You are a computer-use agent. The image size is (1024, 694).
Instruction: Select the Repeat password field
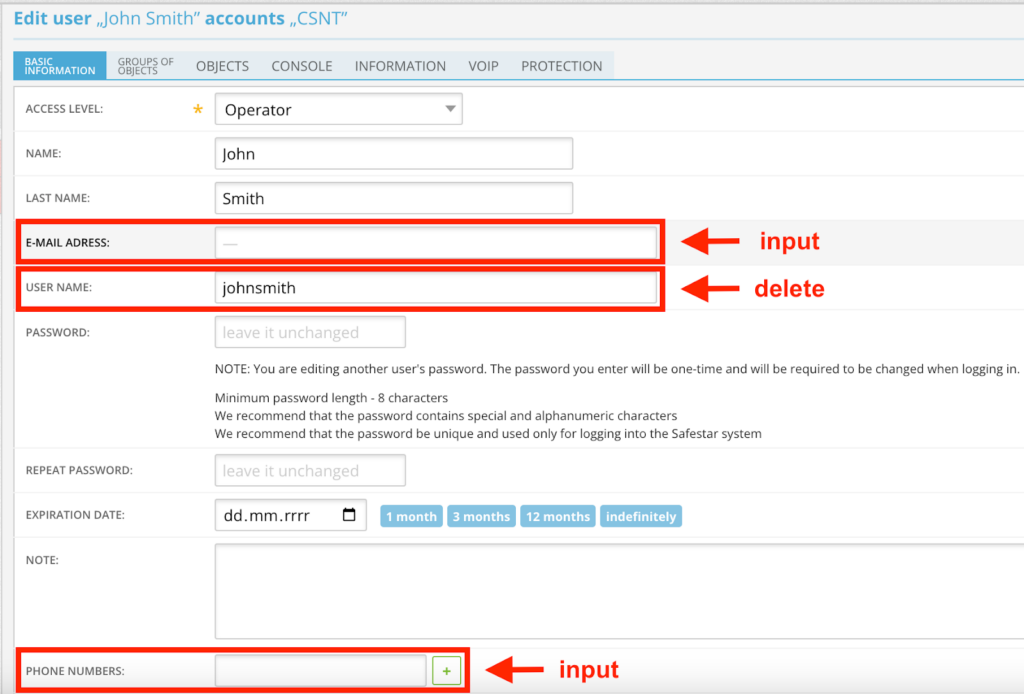pos(310,471)
